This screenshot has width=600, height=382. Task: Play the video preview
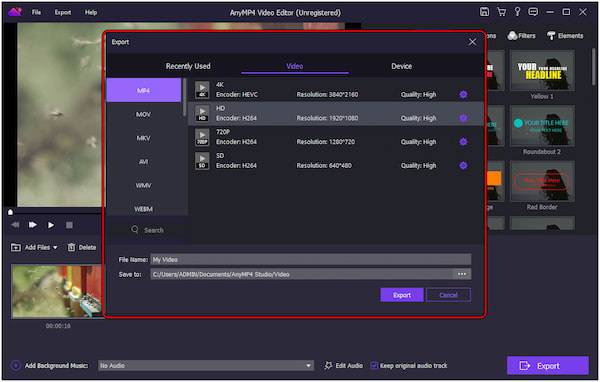coord(51,225)
